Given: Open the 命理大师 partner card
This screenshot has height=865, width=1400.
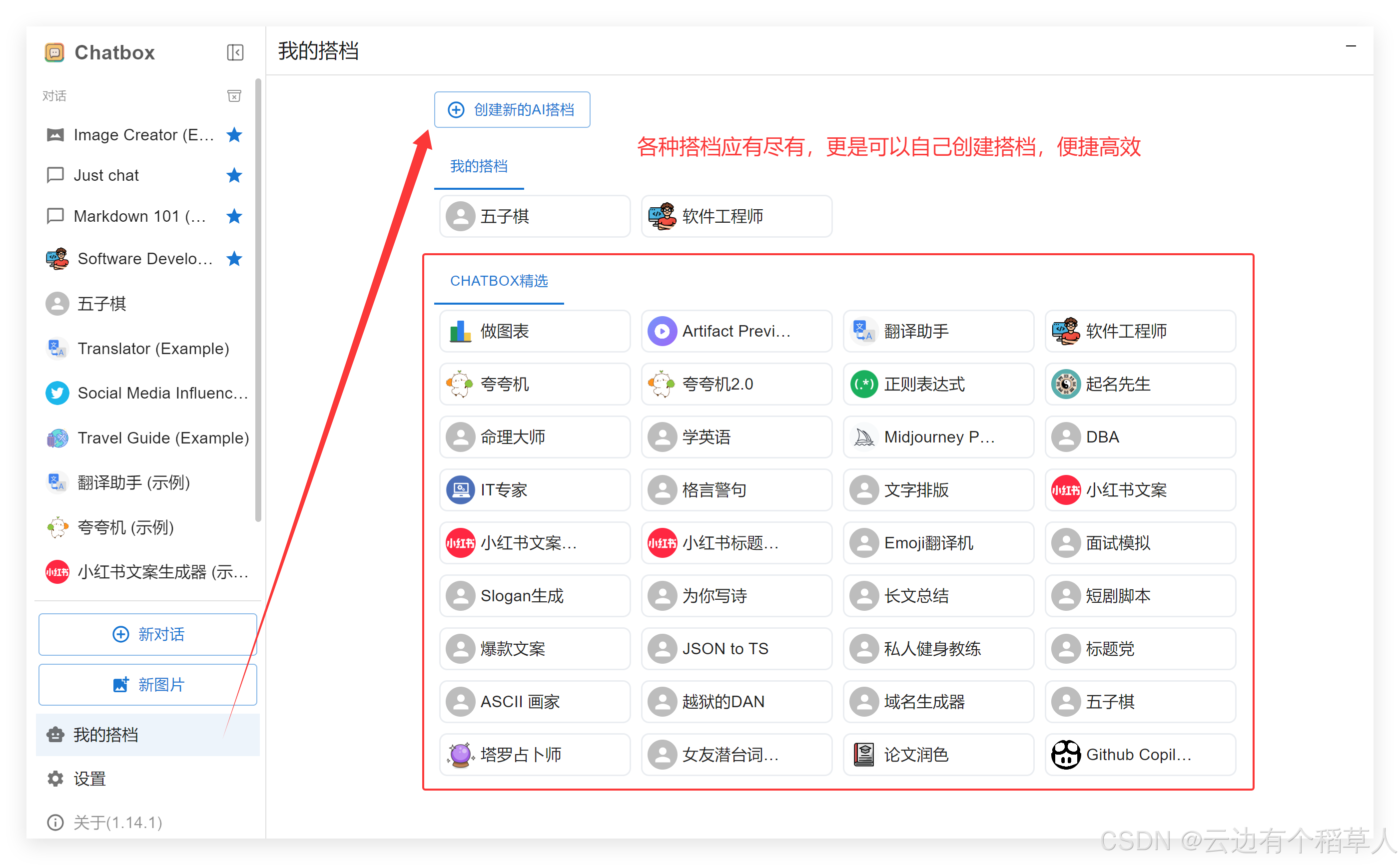Looking at the screenshot, I should click(x=535, y=437).
